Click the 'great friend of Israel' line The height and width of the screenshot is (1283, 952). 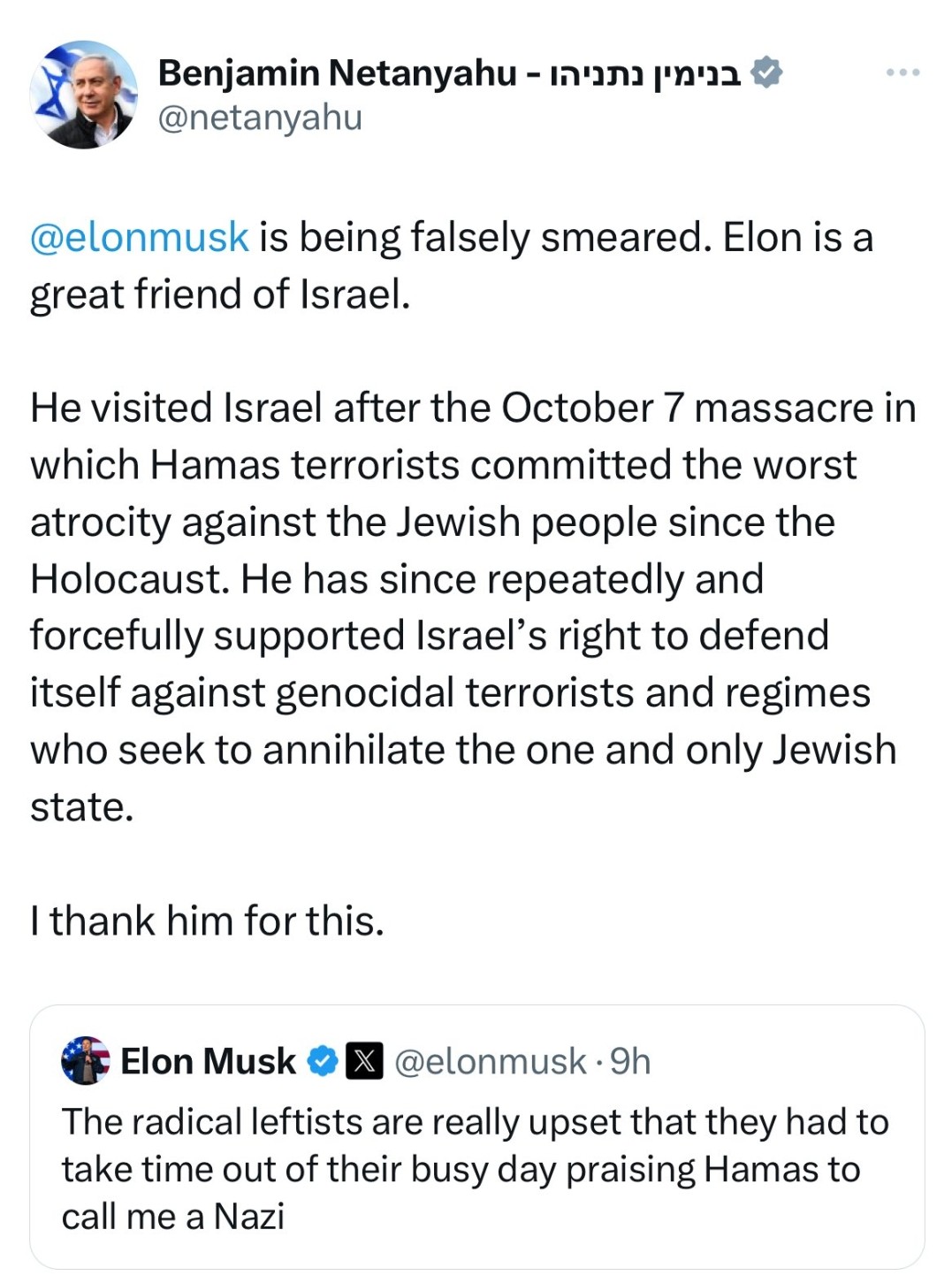(220, 294)
